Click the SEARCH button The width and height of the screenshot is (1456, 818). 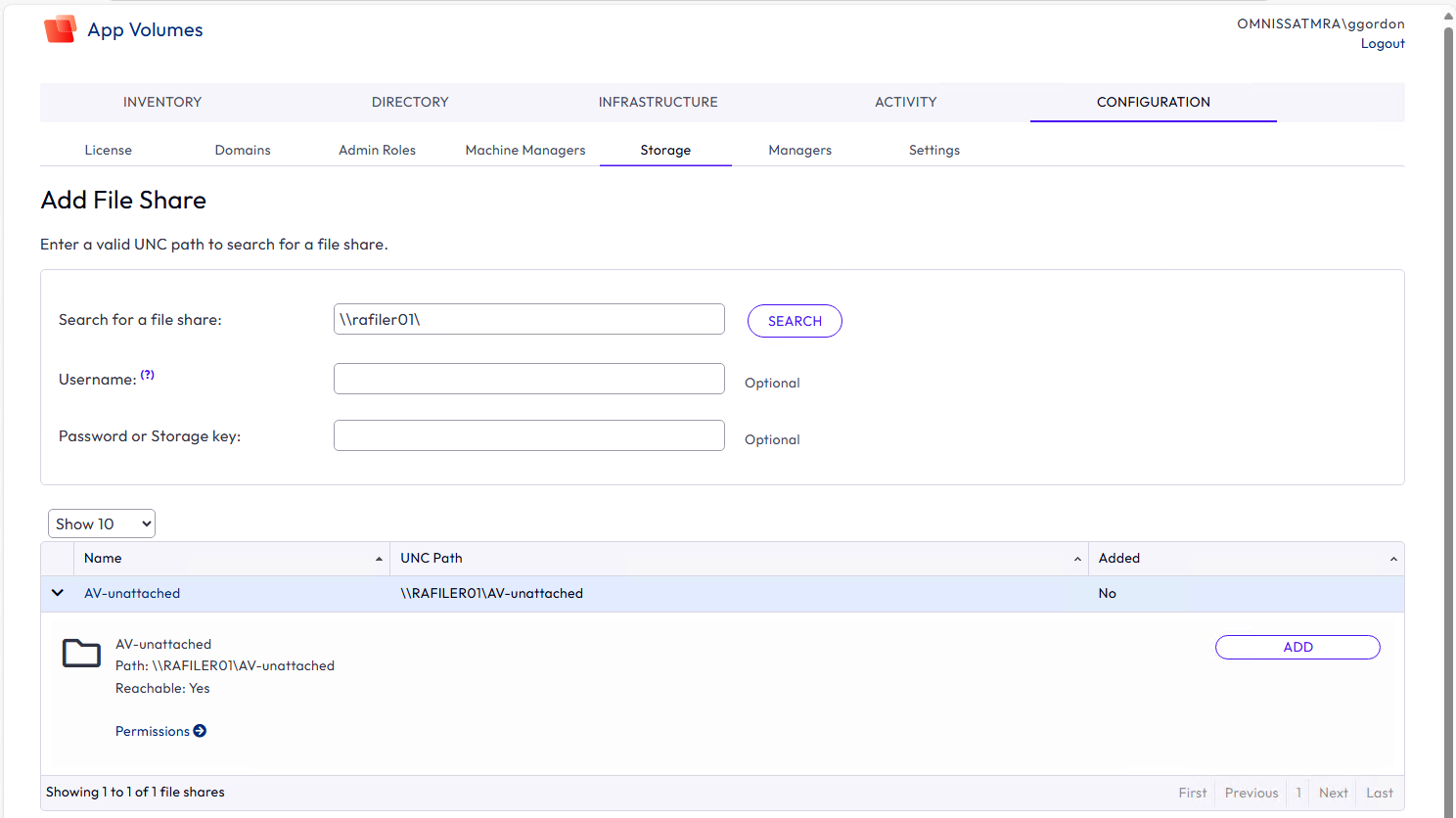tap(795, 321)
